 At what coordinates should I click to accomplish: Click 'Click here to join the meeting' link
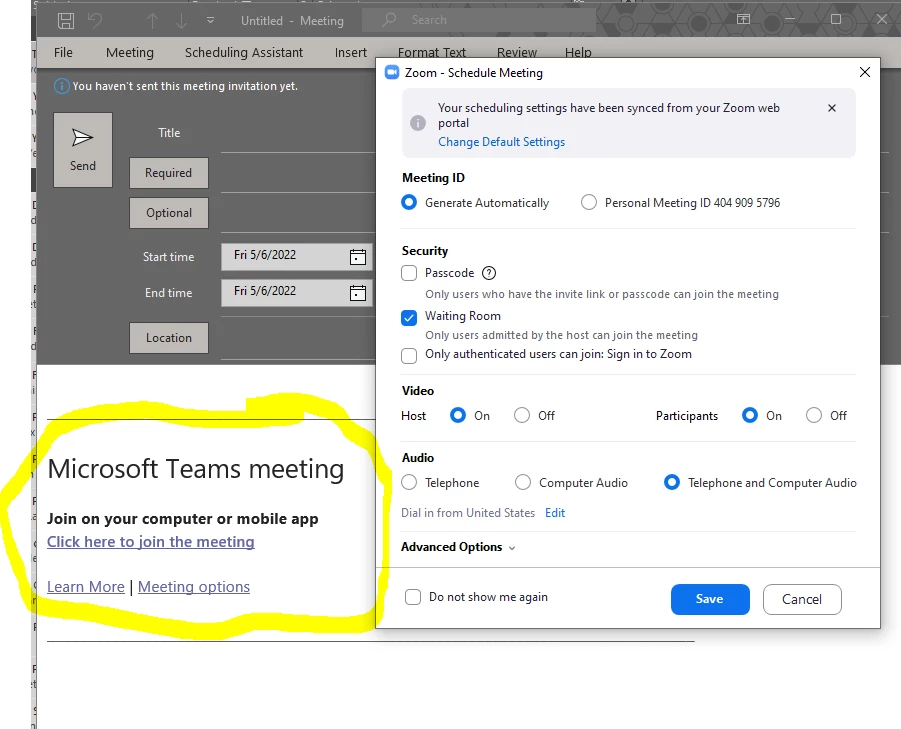[x=151, y=542]
